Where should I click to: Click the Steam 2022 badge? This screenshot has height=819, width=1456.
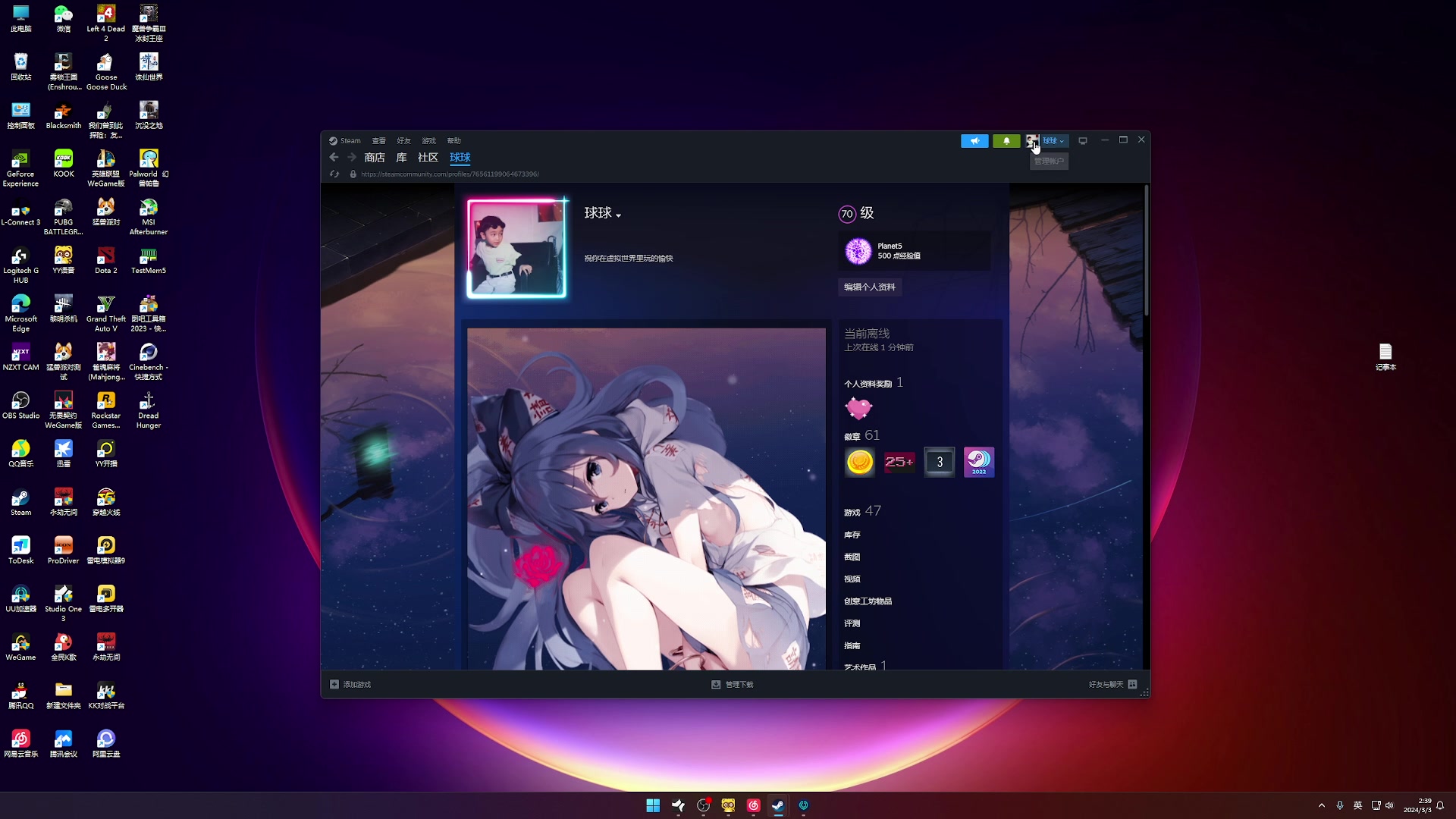click(x=979, y=462)
